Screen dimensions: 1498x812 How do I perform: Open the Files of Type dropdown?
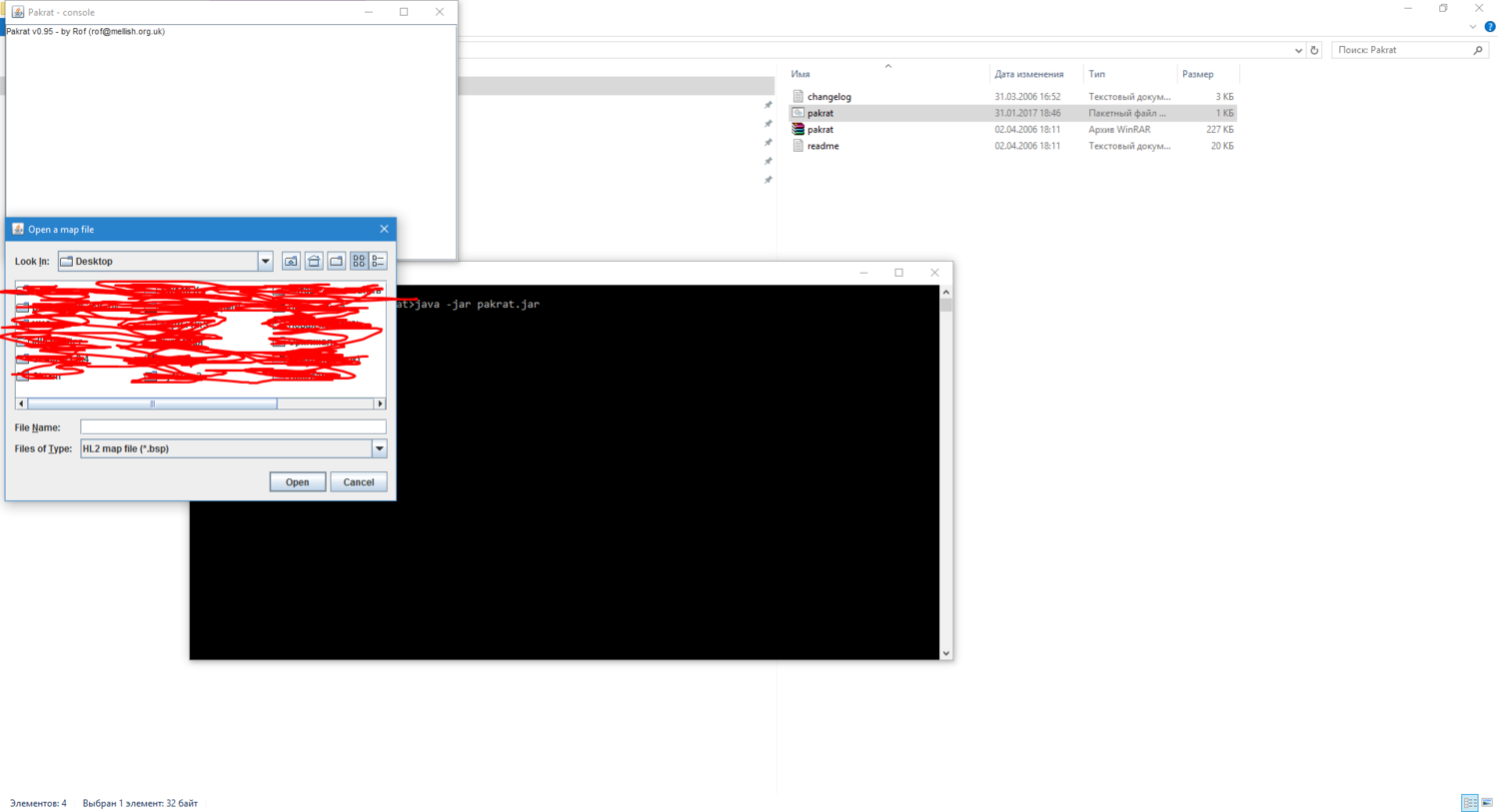tap(379, 449)
